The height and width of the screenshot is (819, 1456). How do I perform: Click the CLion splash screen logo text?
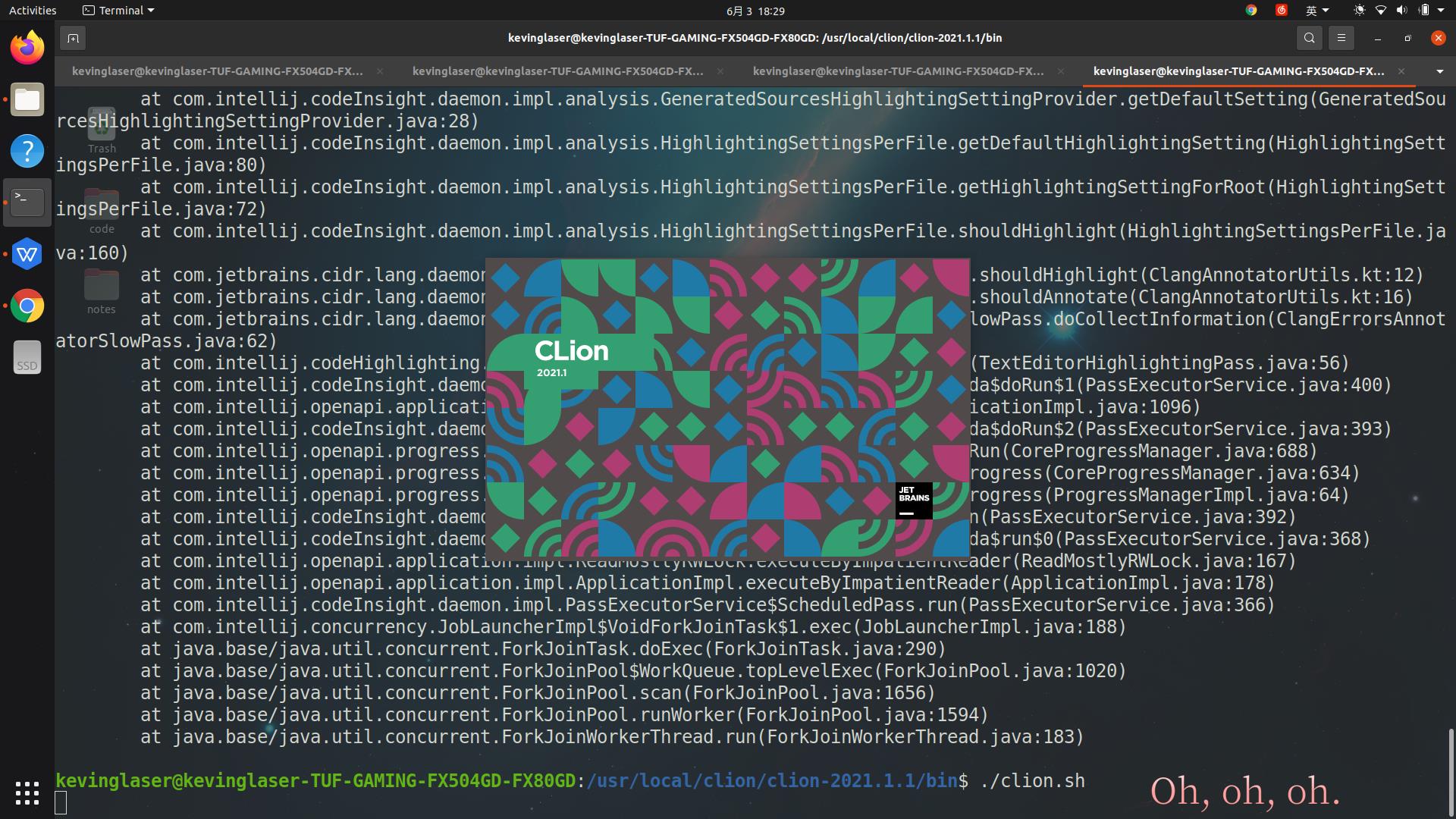pyautogui.click(x=571, y=350)
